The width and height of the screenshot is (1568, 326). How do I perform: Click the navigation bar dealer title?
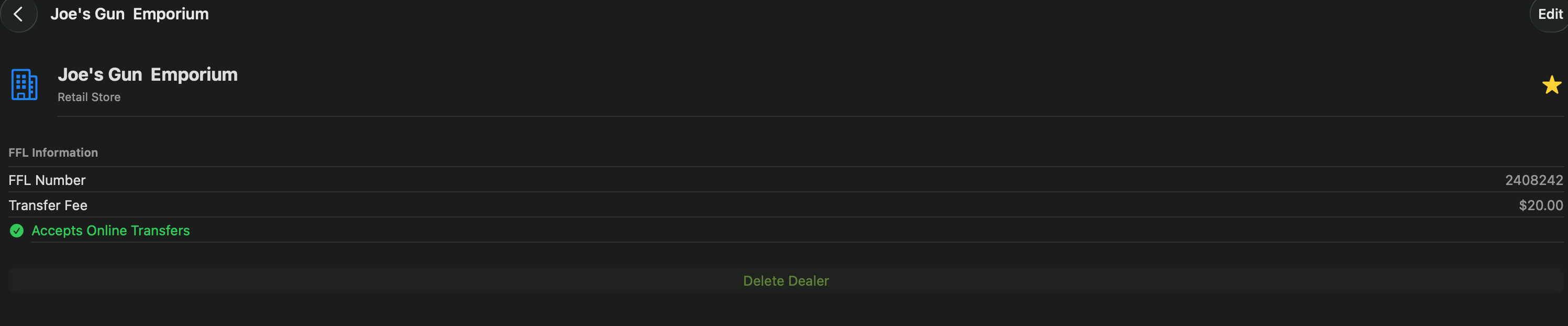[x=129, y=14]
